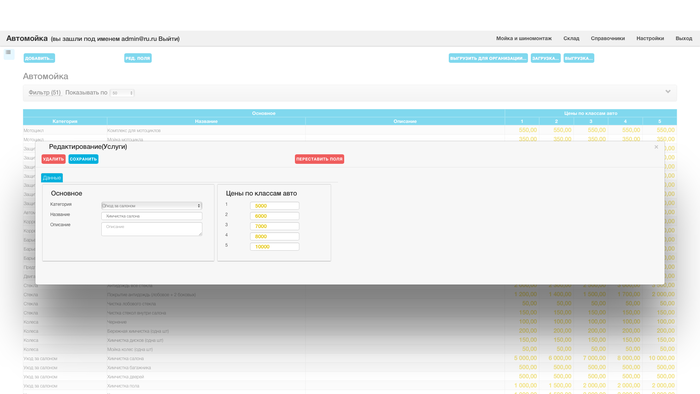
Task: Click the red Удалить button
Action: click(x=54, y=159)
